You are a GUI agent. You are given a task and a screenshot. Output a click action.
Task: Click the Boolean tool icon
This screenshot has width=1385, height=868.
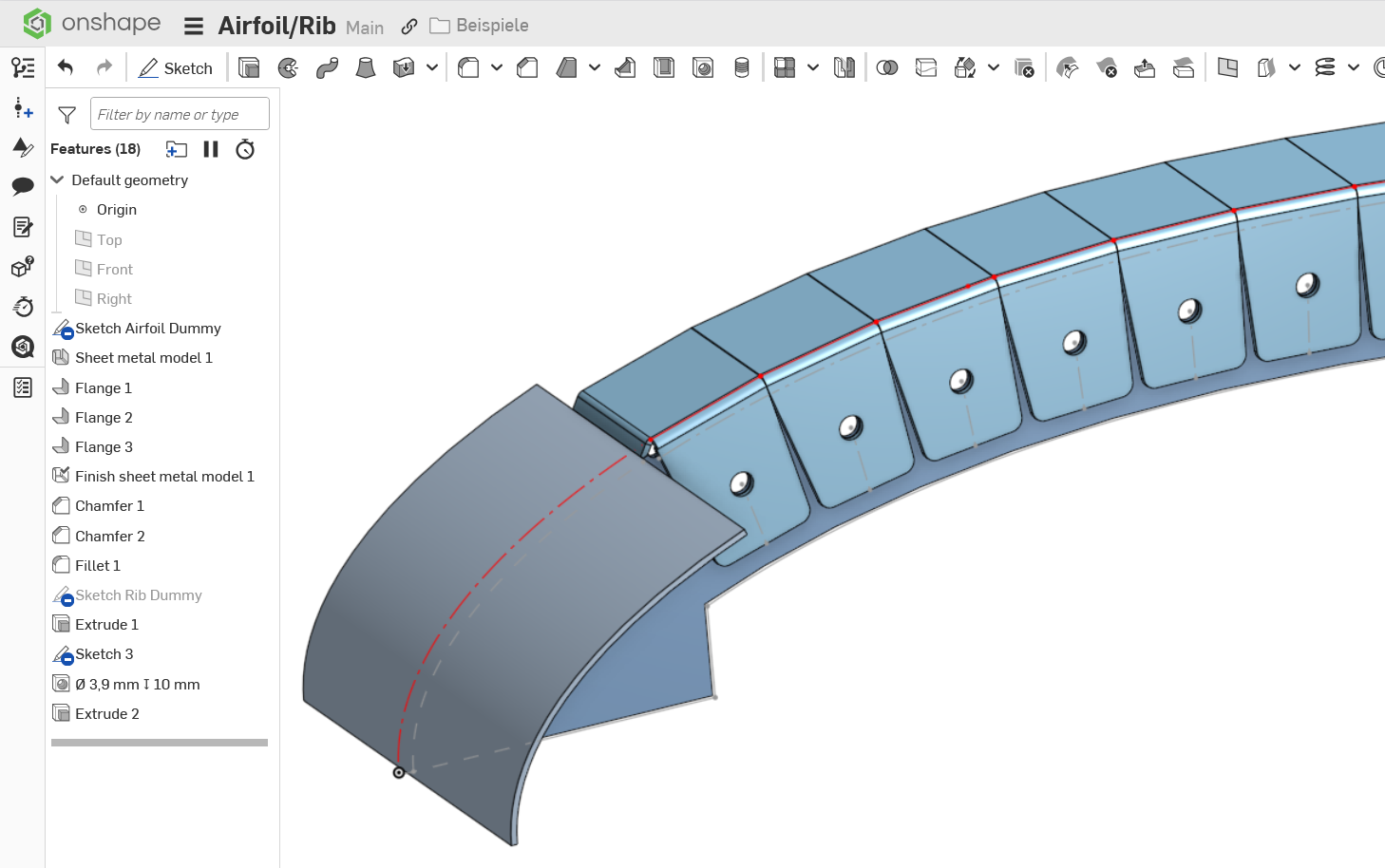pos(886,67)
